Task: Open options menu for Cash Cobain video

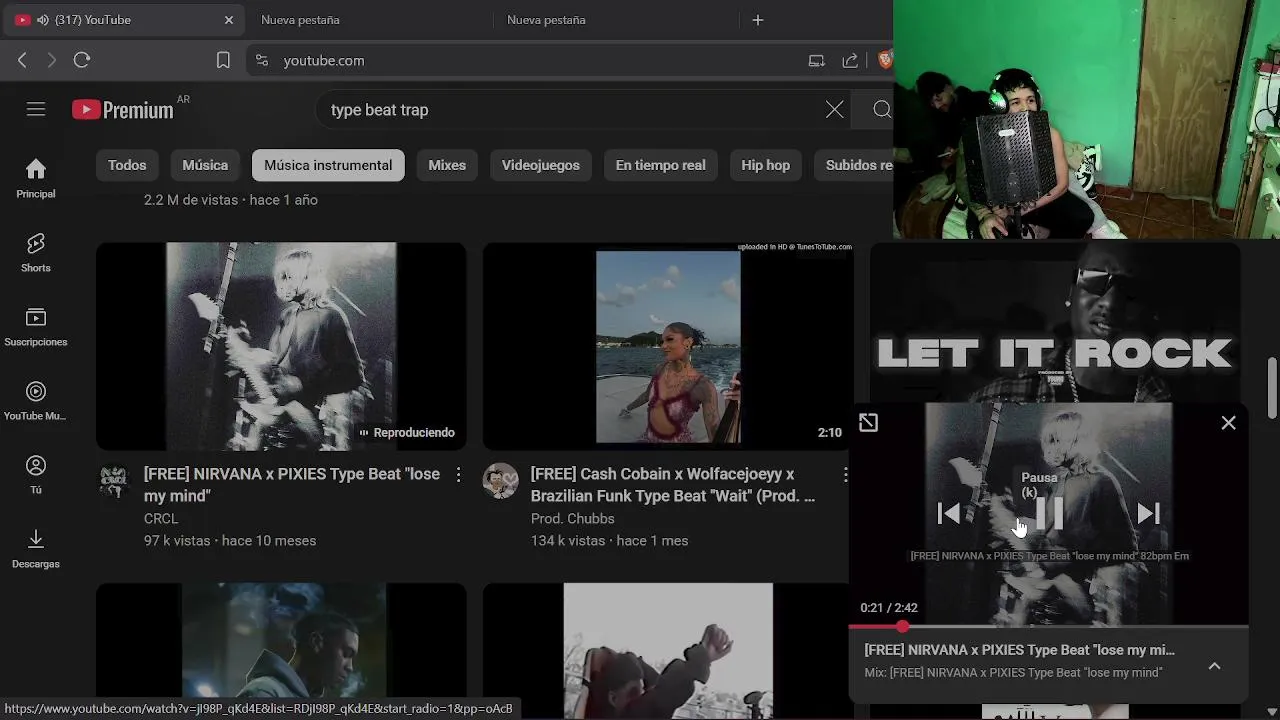Action: click(845, 475)
